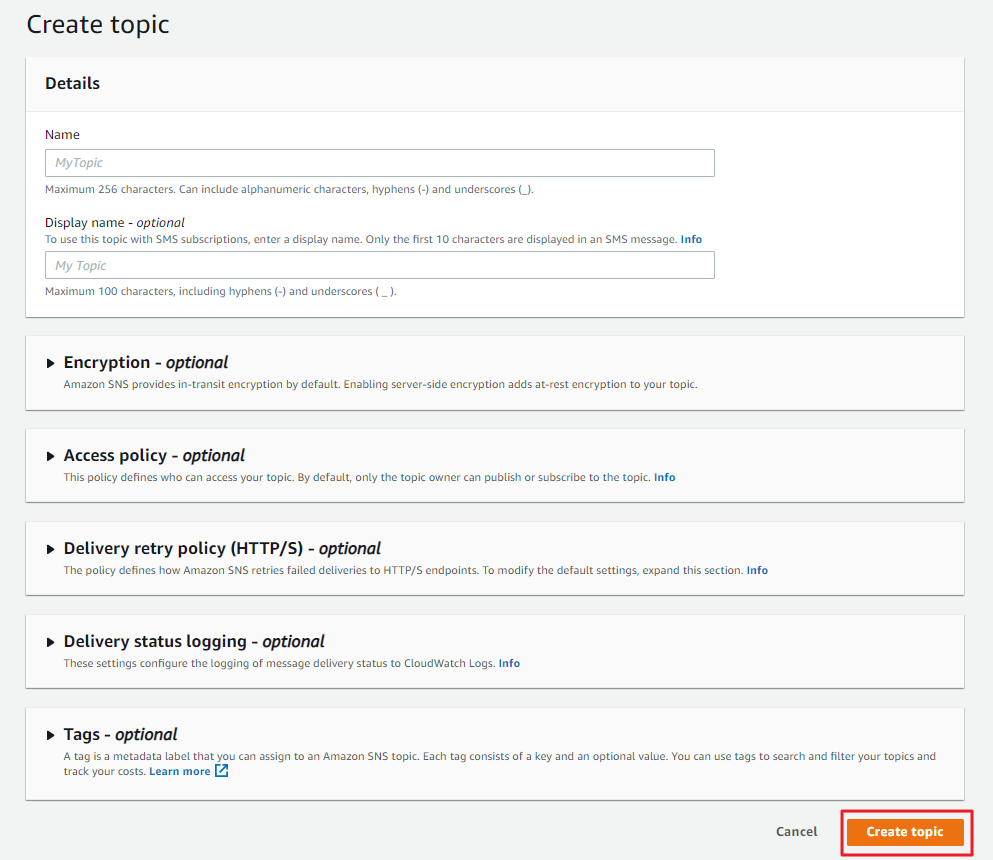The width and height of the screenshot is (993, 860).
Task: Open the Info link for Display name
Action: (x=691, y=240)
